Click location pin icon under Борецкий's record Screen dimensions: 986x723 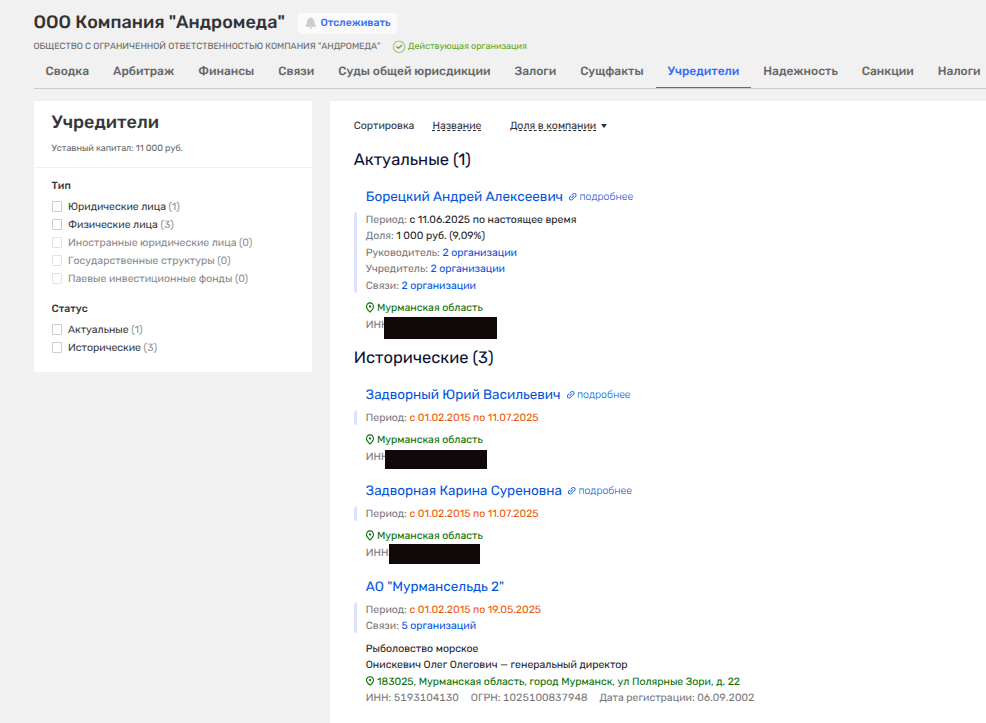(370, 308)
